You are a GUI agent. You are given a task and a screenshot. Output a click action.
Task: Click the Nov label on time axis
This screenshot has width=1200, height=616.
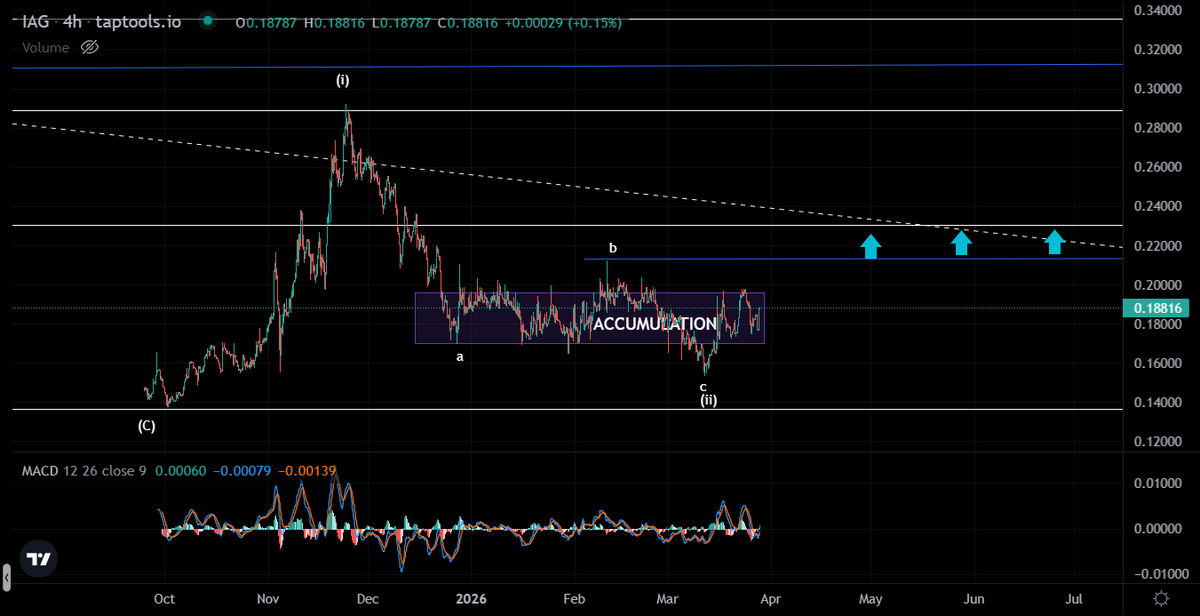[267, 598]
